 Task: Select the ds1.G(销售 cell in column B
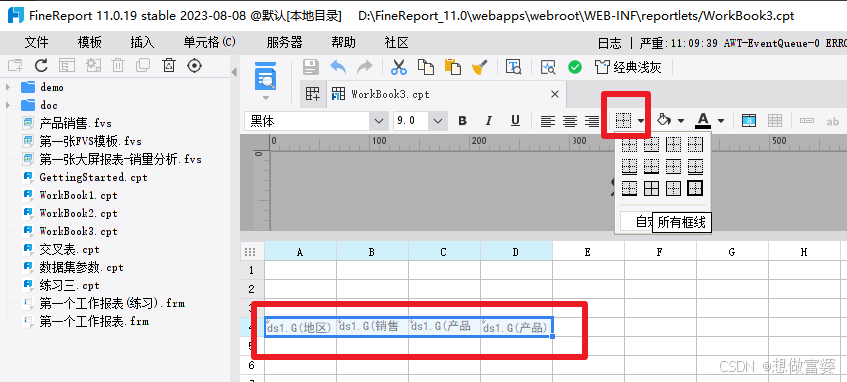[x=372, y=327]
